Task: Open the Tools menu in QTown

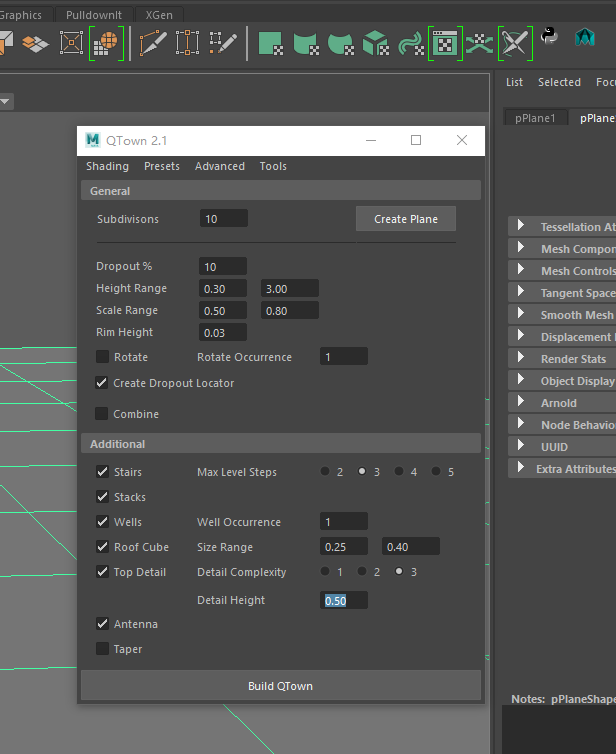Action: click(x=273, y=166)
